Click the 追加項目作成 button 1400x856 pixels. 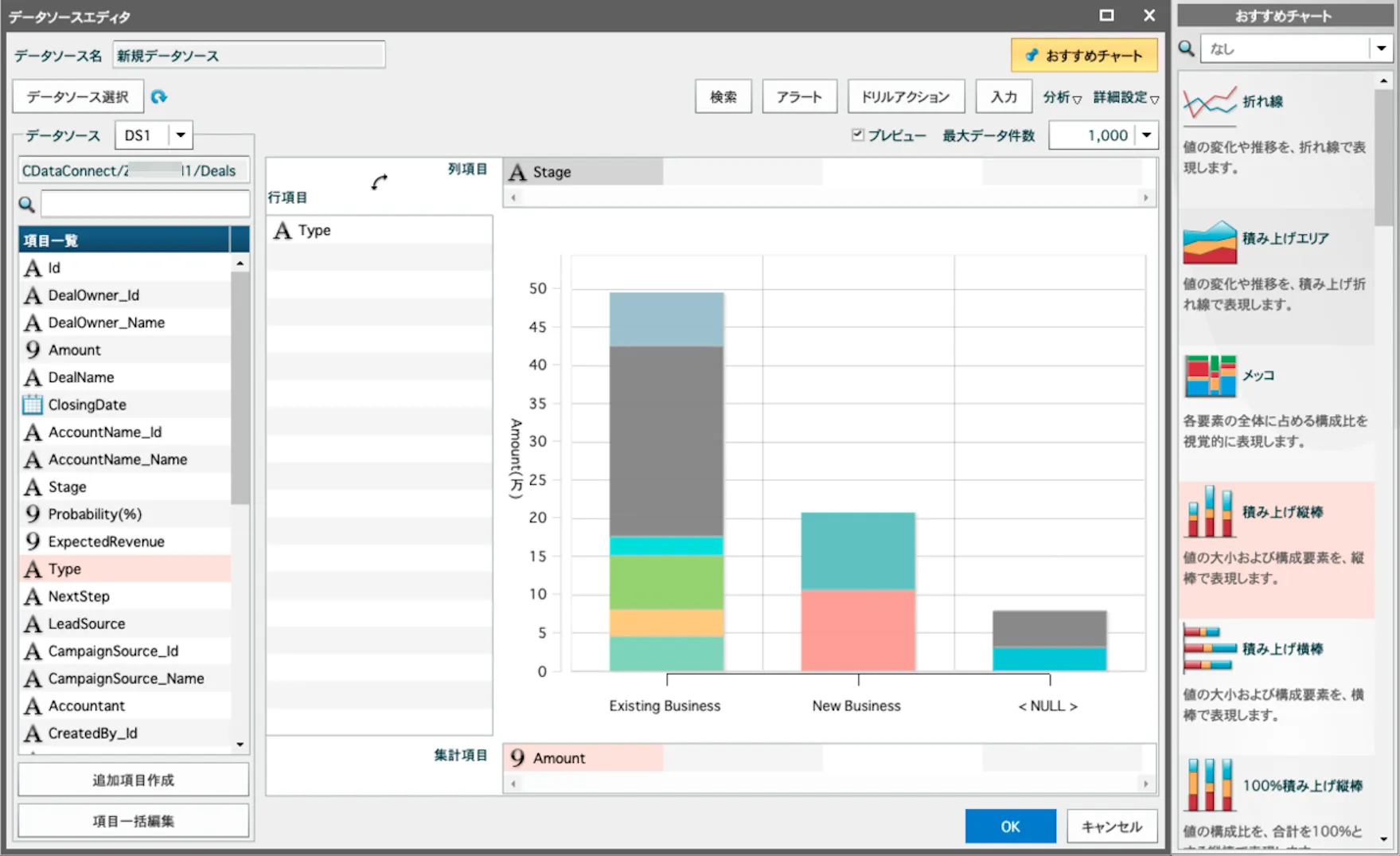133,779
